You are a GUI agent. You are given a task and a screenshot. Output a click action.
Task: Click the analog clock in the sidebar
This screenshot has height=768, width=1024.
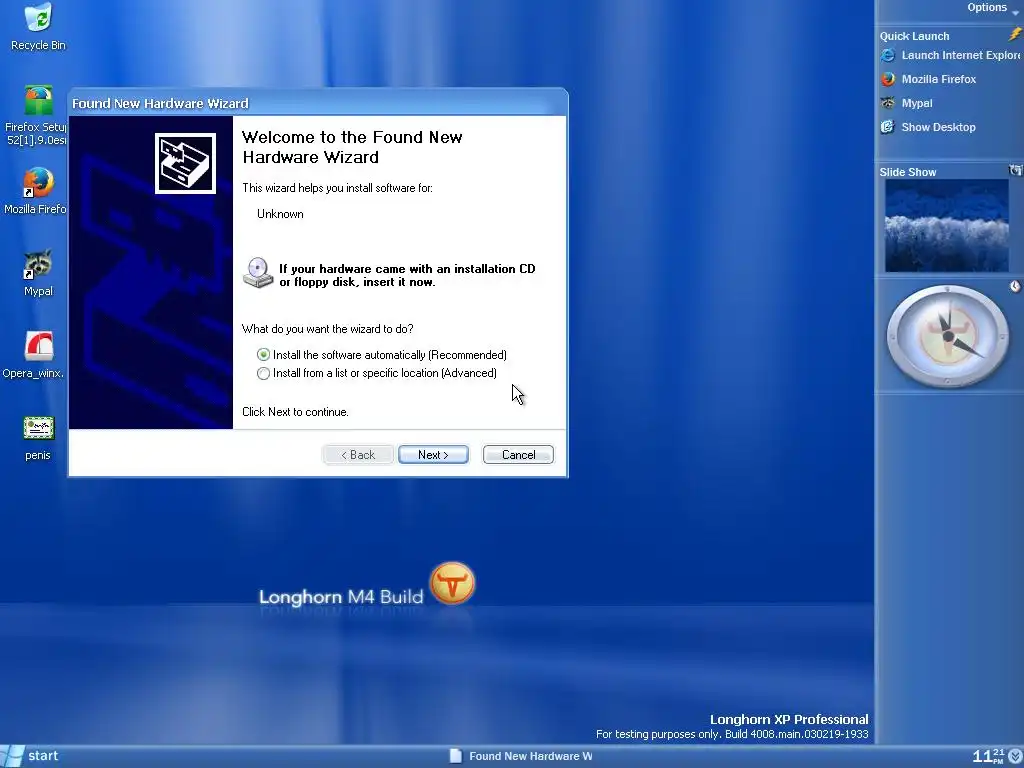coord(948,336)
